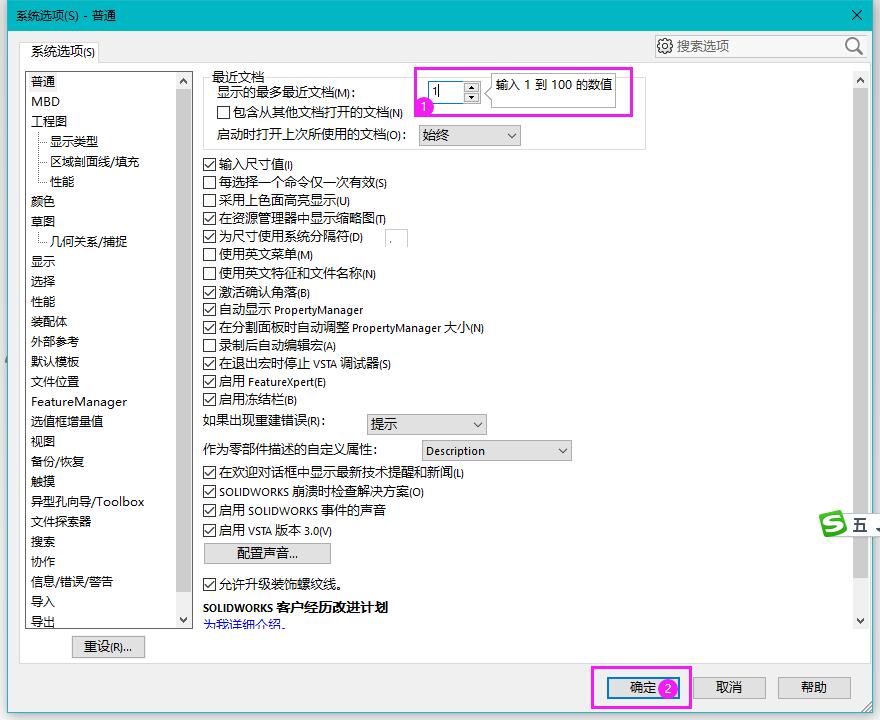880x720 pixels.
Task: Enable 使用英文菜单 checkbox
Action: pos(209,255)
